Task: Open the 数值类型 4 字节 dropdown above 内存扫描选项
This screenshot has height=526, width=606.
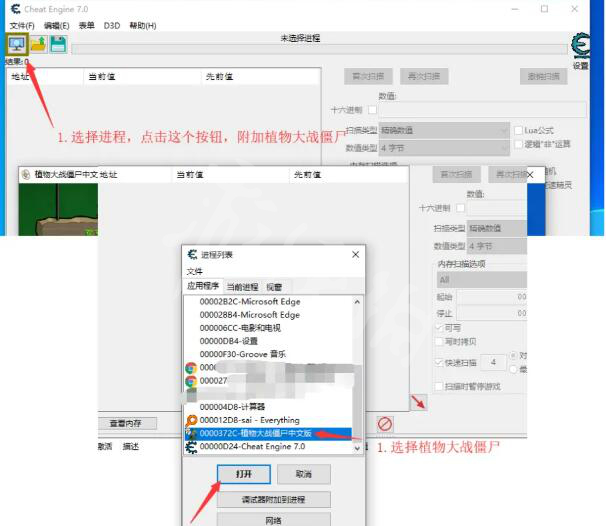Action: 497,246
